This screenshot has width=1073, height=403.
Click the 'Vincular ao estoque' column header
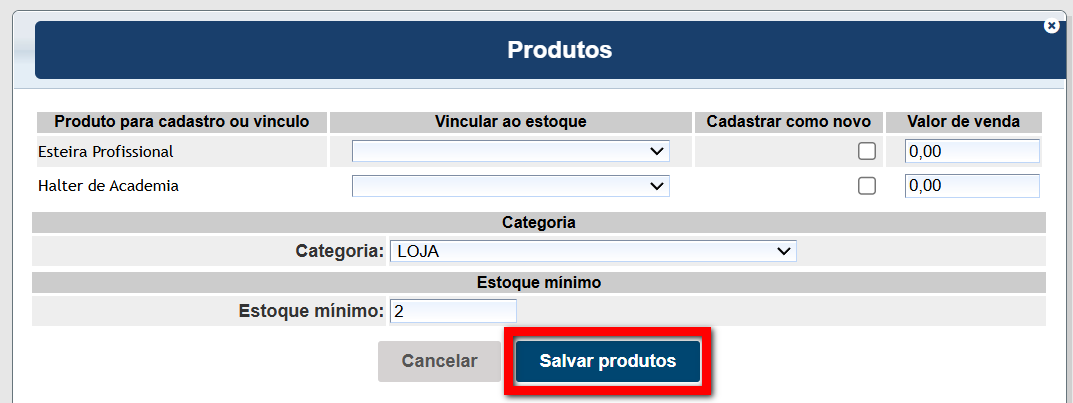point(510,122)
